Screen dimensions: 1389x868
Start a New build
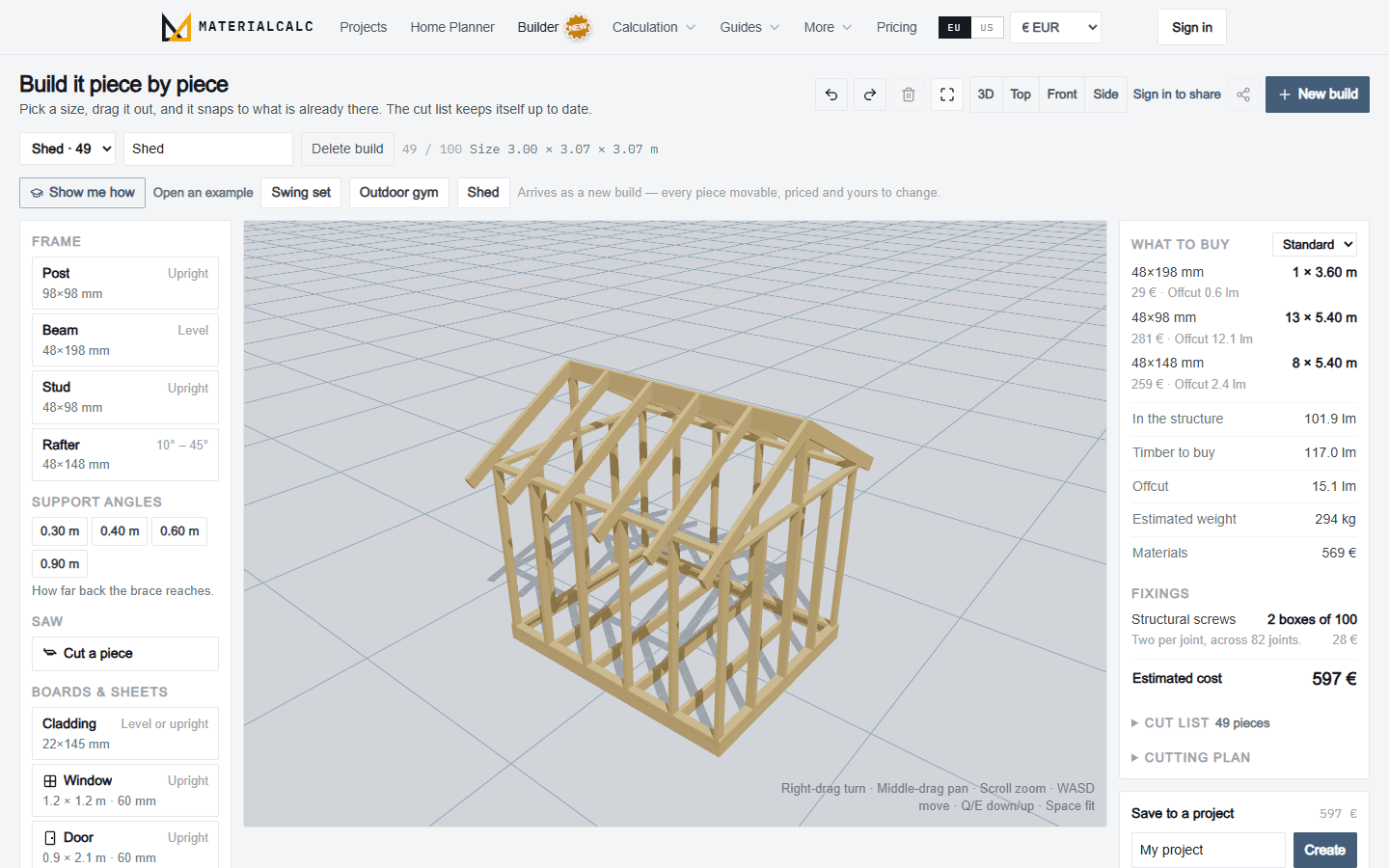pyautogui.click(x=1318, y=95)
